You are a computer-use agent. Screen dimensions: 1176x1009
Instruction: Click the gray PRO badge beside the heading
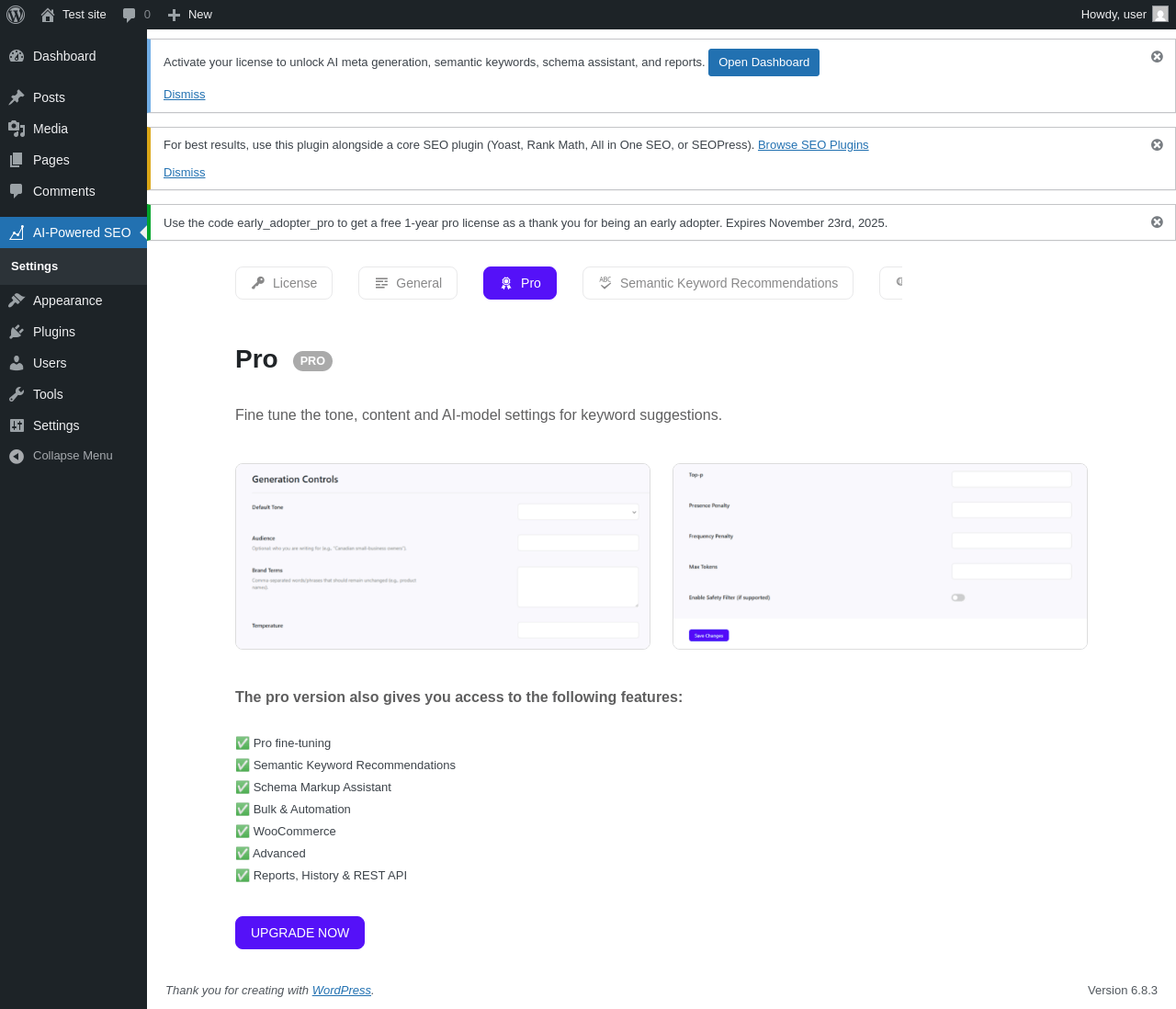(x=312, y=361)
